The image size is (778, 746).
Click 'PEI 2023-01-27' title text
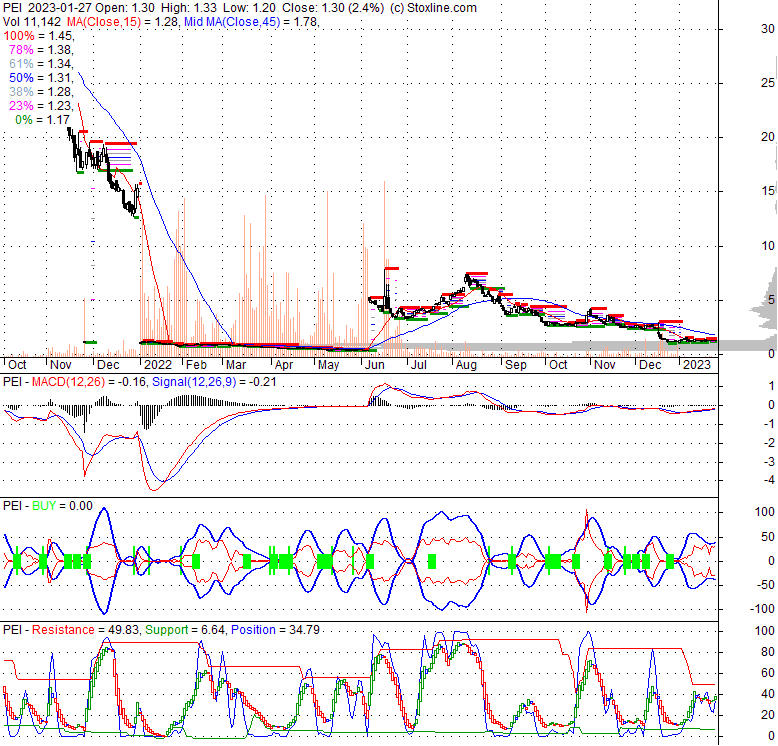coord(47,8)
